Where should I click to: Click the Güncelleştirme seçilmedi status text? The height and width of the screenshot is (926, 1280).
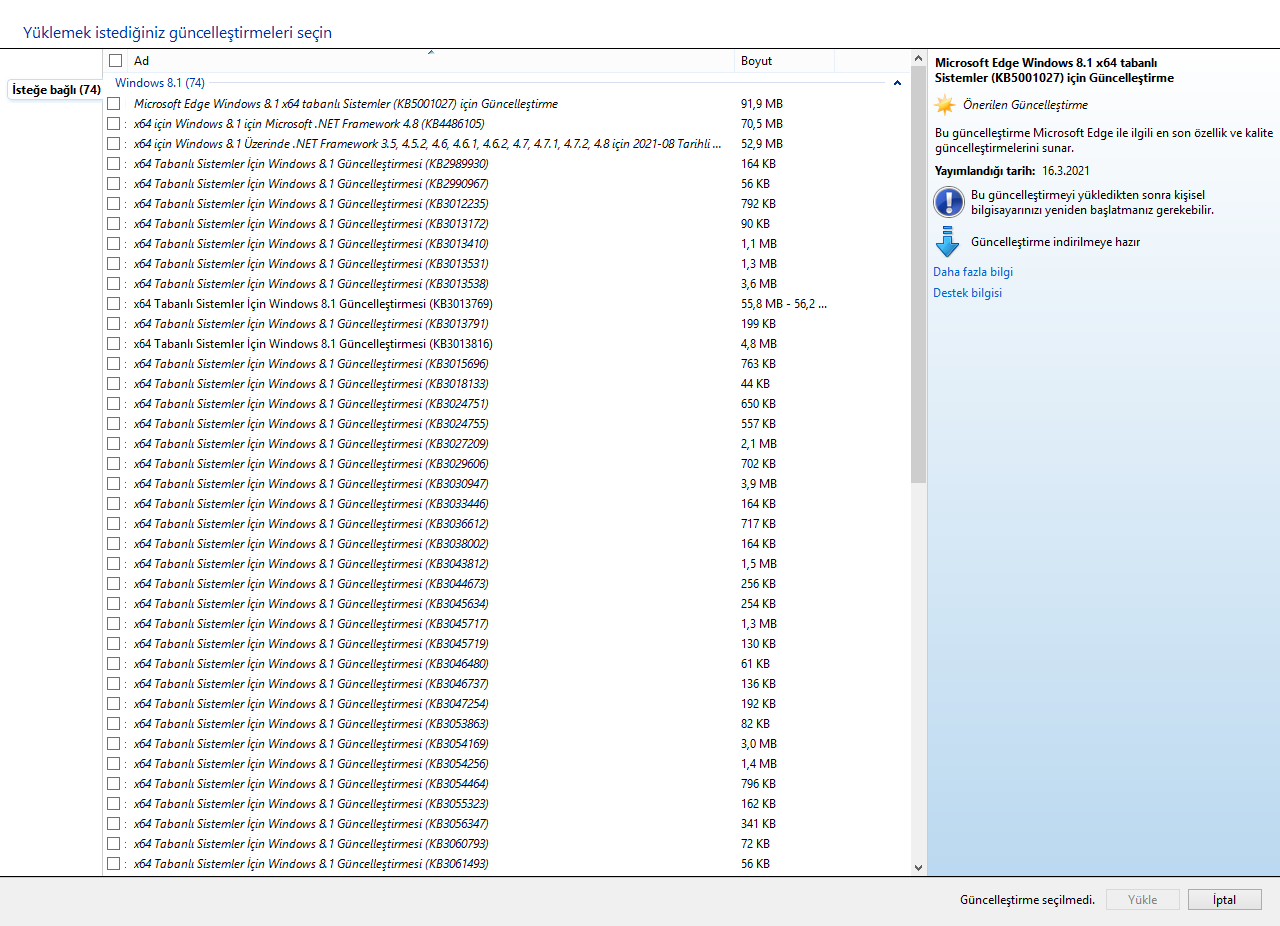click(1027, 900)
